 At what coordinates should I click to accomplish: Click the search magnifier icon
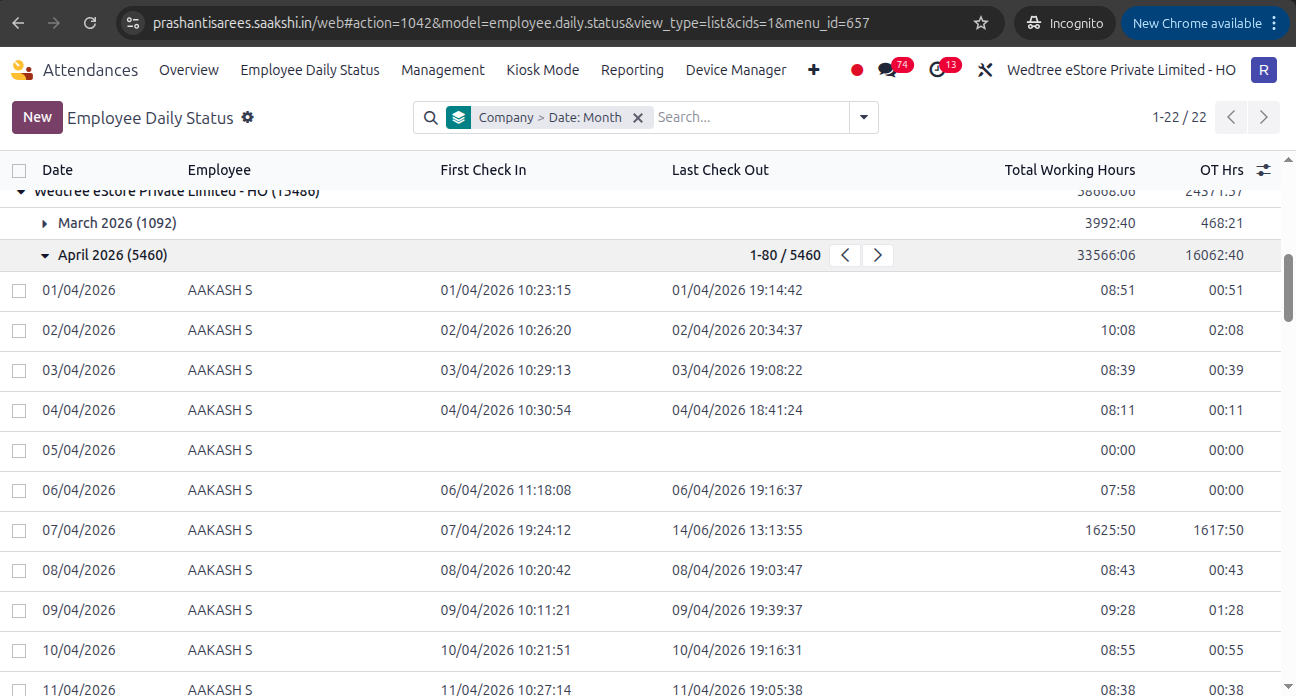(430, 118)
